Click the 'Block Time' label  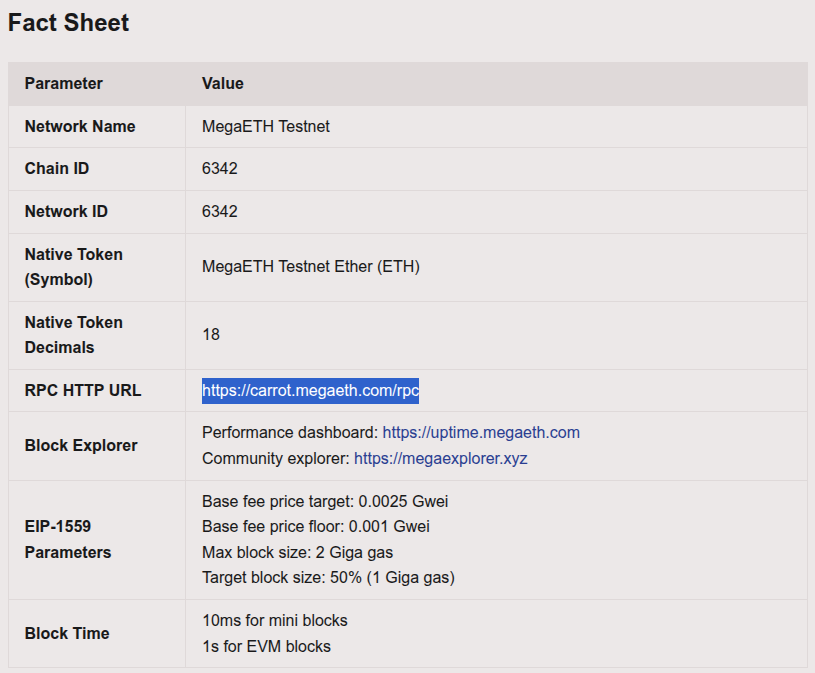coord(67,634)
